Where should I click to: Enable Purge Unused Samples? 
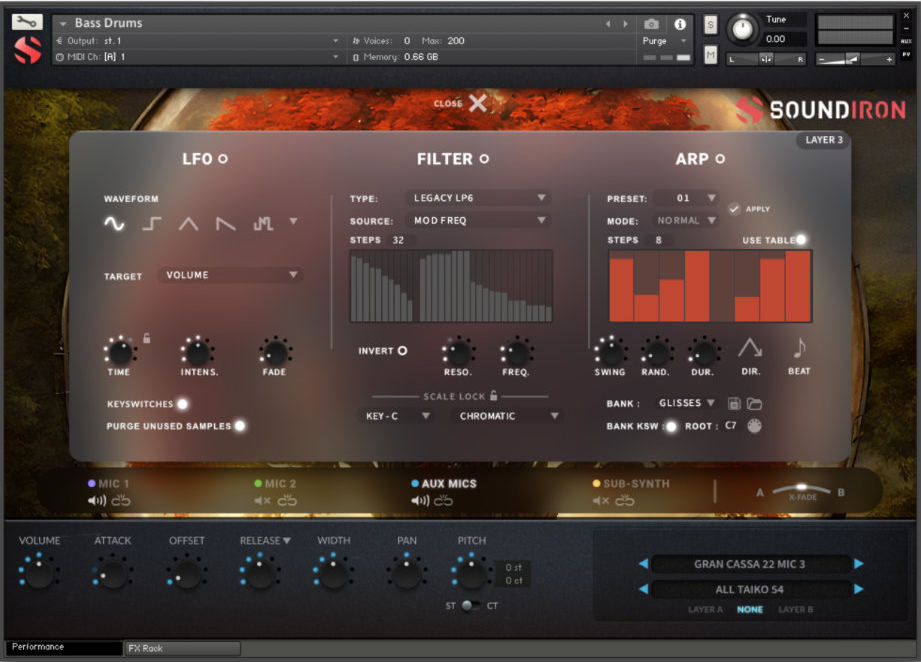coord(238,425)
